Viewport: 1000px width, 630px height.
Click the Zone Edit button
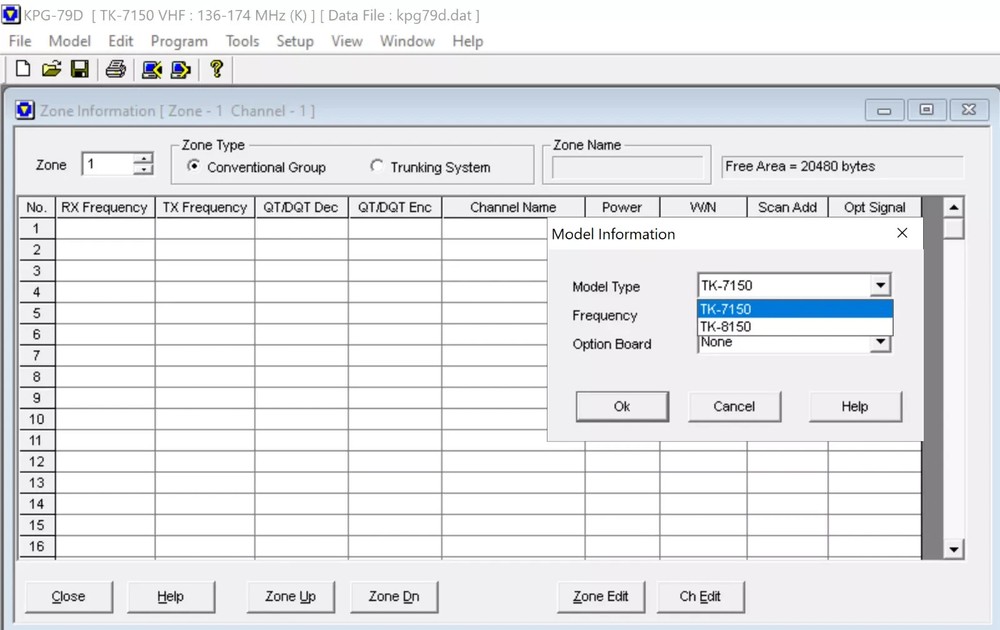pos(600,596)
